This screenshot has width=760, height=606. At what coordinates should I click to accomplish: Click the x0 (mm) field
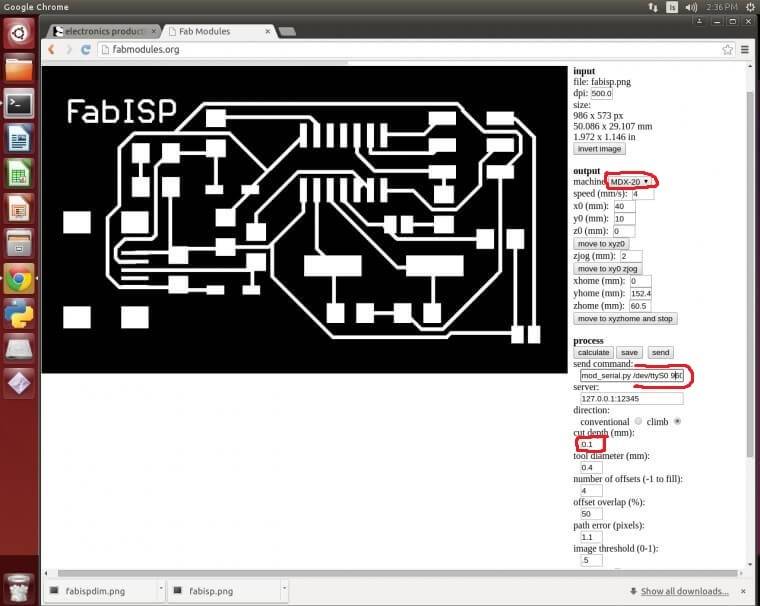625,206
